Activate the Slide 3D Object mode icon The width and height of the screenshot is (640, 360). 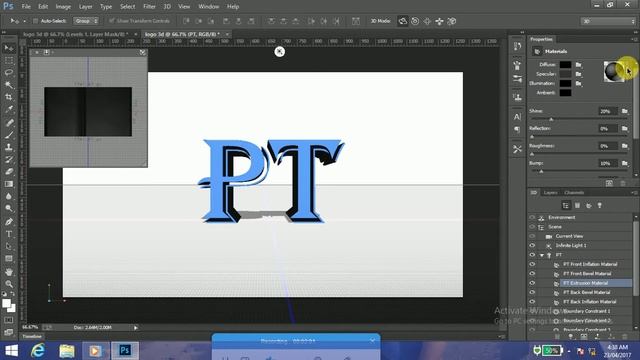click(439, 21)
